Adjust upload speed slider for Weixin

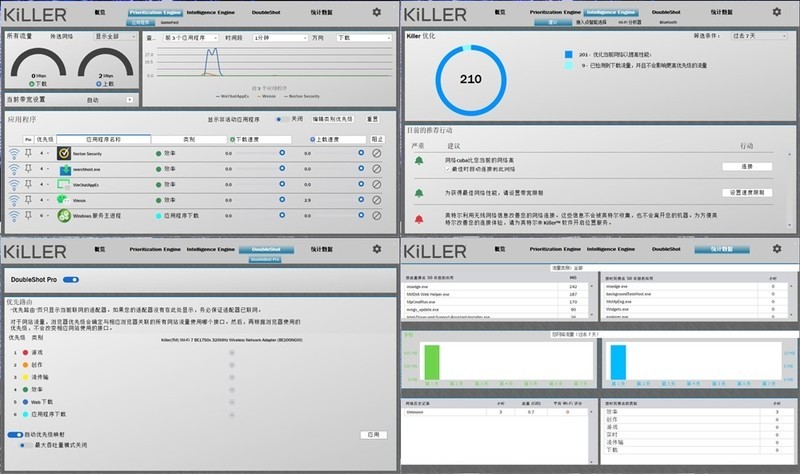click(361, 199)
